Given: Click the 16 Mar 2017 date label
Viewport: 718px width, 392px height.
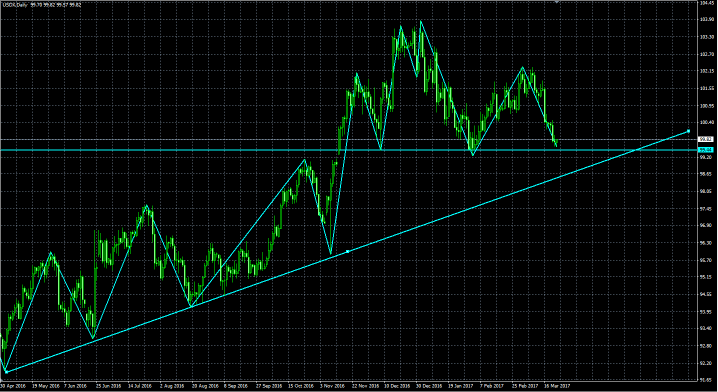Looking at the screenshot, I should tap(556, 386).
